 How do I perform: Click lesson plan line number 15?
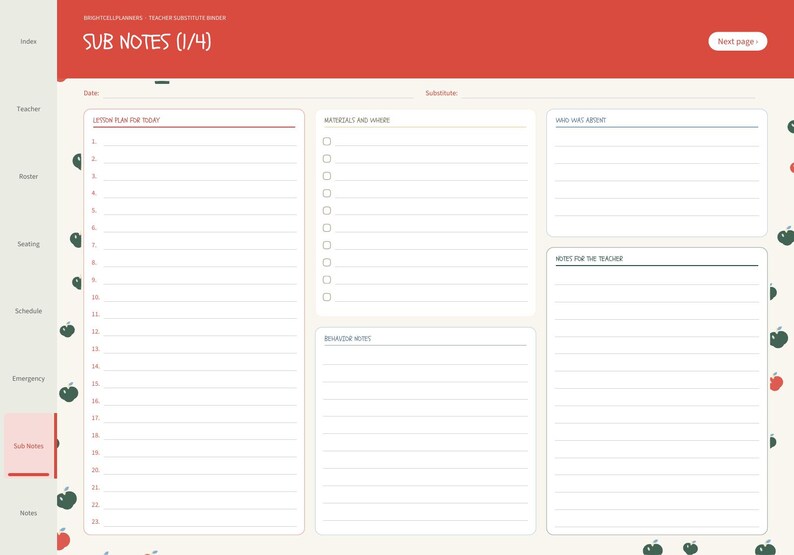pyautogui.click(x=200, y=384)
